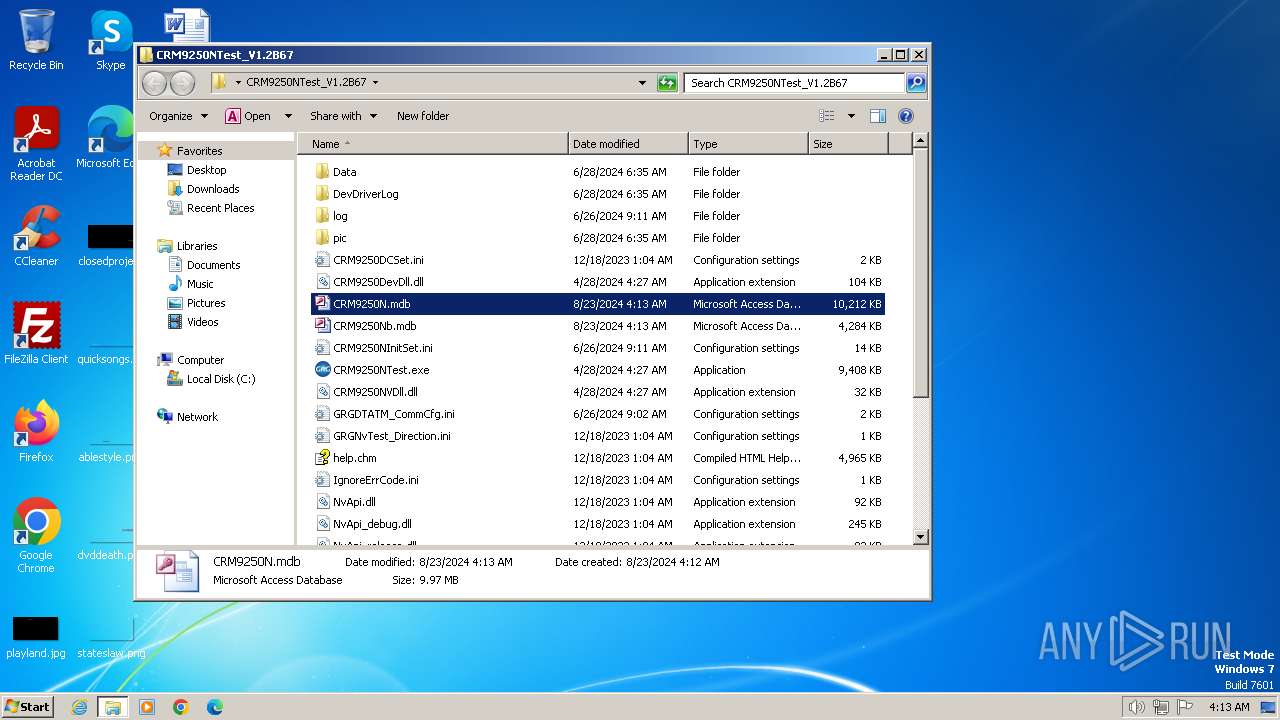The width and height of the screenshot is (1280, 720).
Task: Open the Share with dropdown menu
Action: 343,116
